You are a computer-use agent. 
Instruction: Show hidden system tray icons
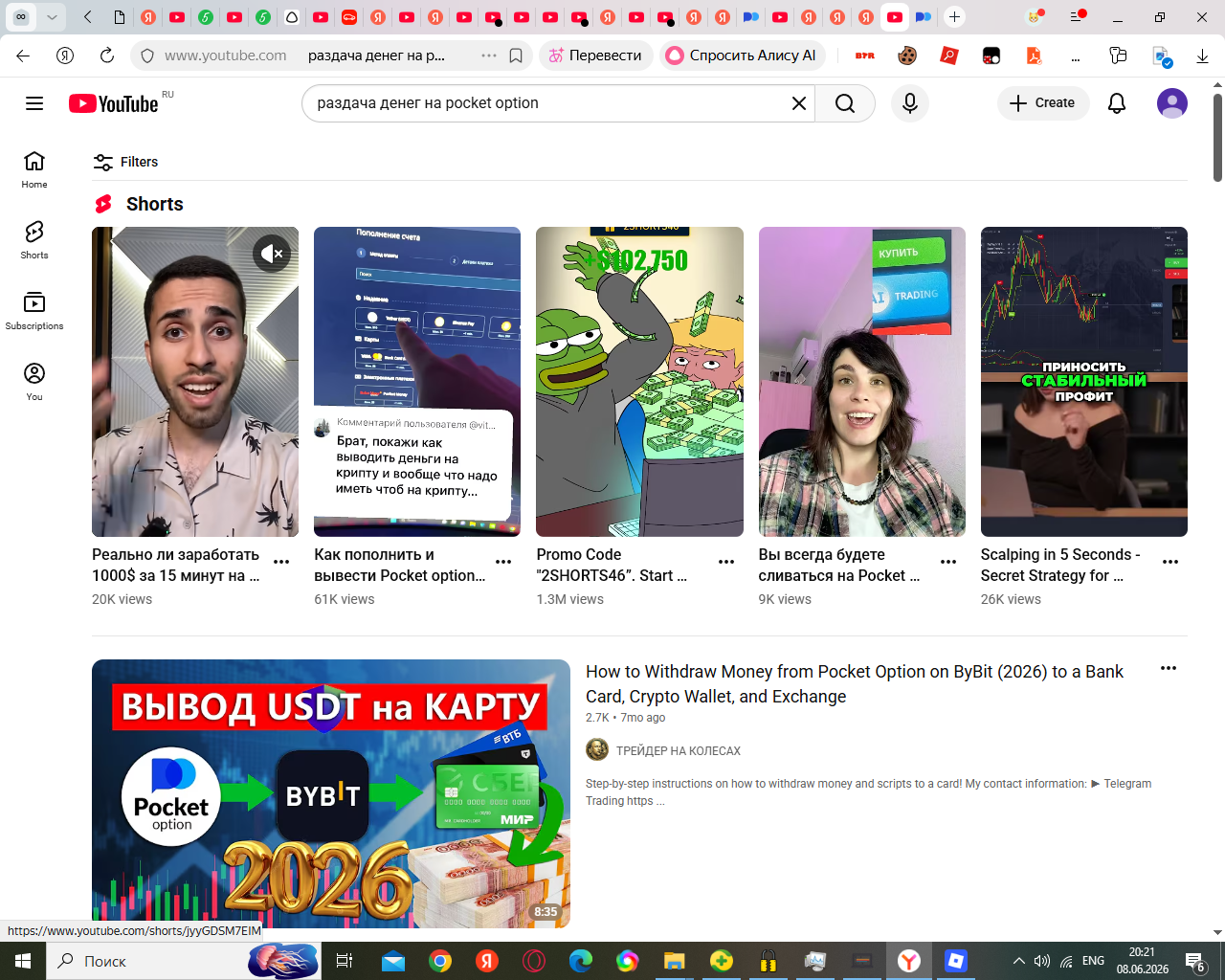(1018, 961)
